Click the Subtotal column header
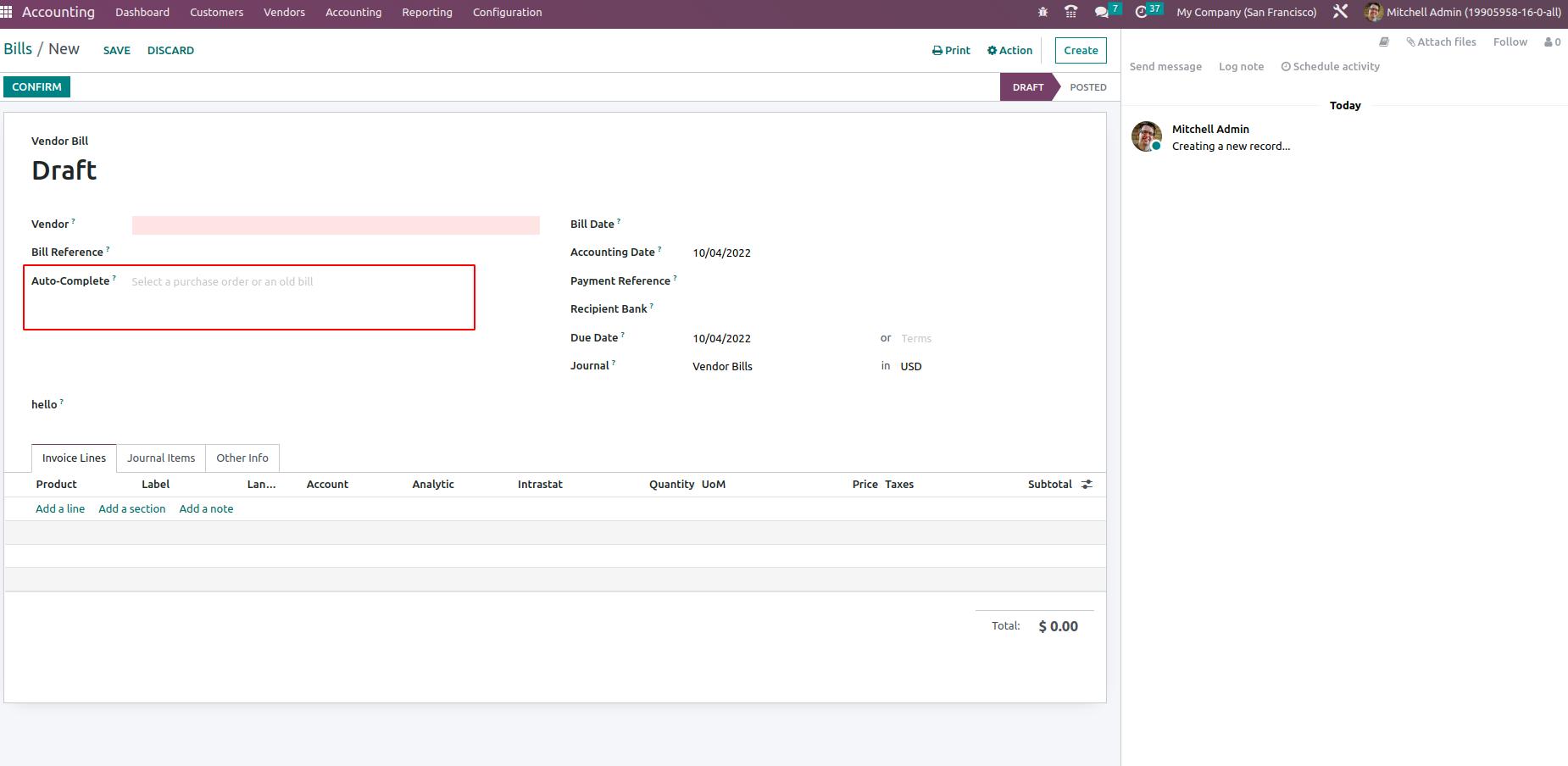This screenshot has height=766, width=1568. tap(1049, 484)
